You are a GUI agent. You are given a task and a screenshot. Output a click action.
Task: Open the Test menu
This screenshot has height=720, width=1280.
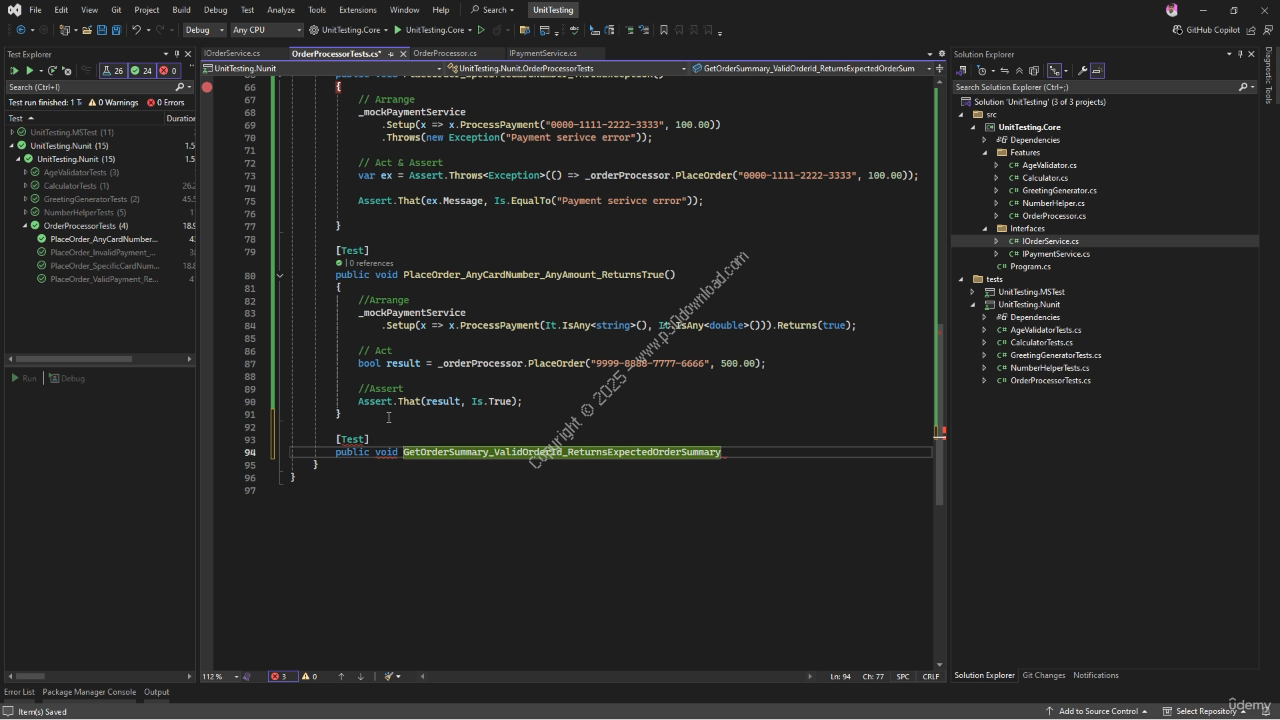click(x=247, y=10)
